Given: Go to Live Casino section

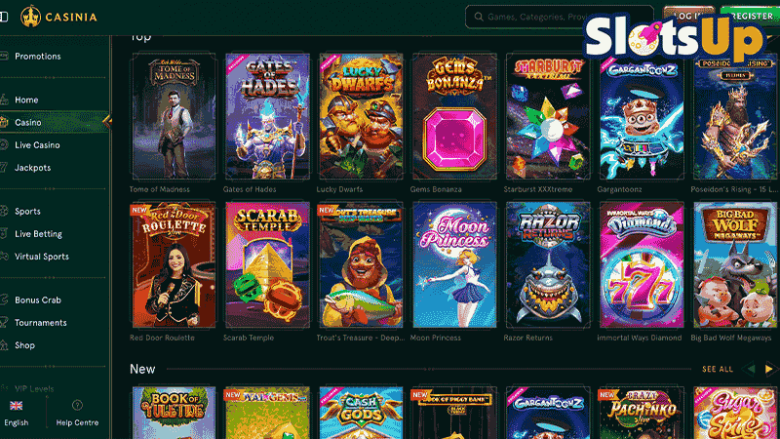Looking at the screenshot, I should (x=37, y=145).
